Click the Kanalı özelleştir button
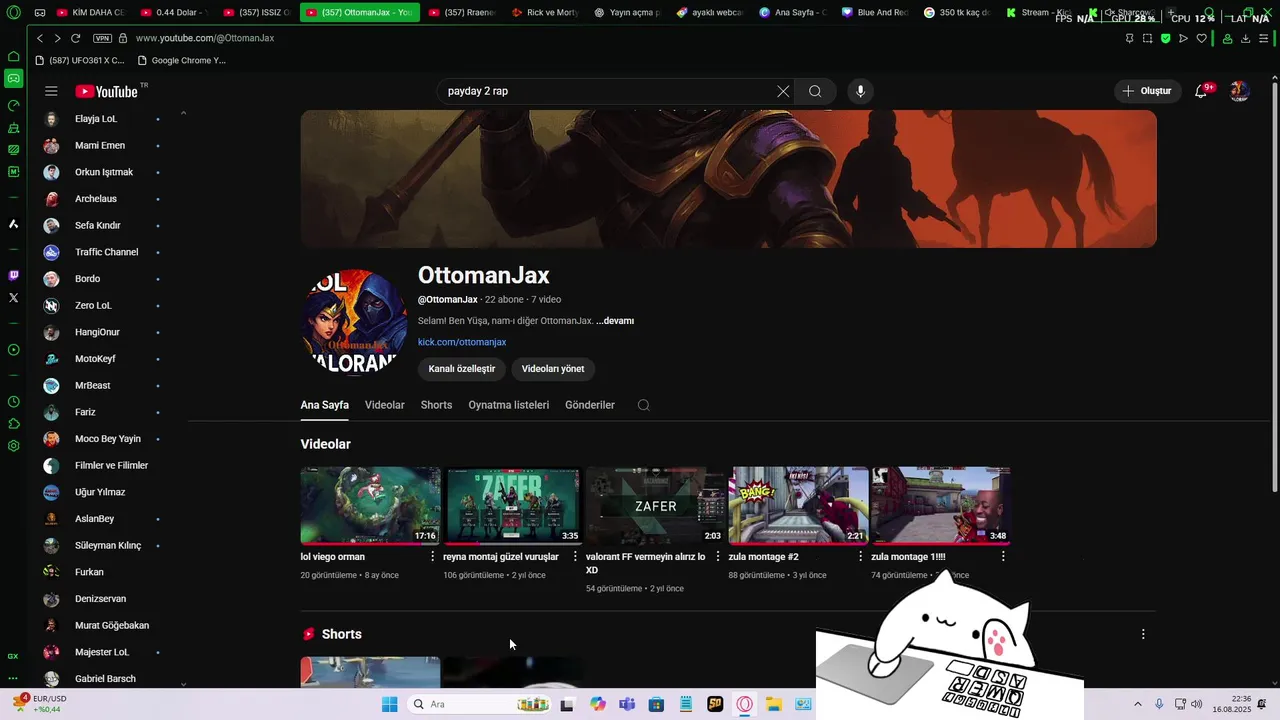The image size is (1280, 720). [x=462, y=369]
